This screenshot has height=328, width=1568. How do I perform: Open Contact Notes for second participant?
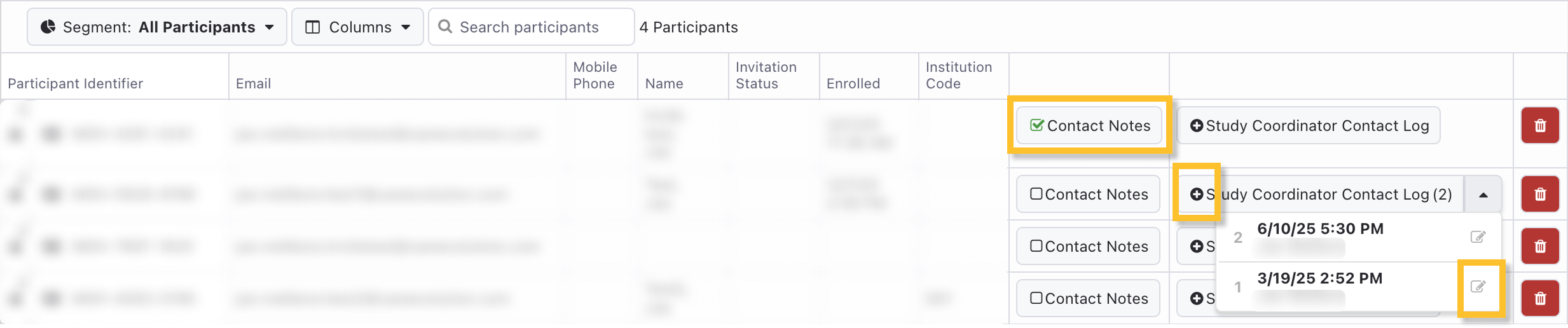point(1088,194)
